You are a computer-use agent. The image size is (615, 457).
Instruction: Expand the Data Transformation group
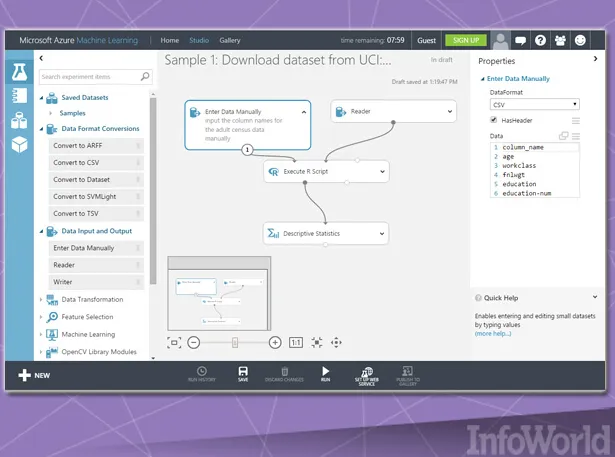41,299
